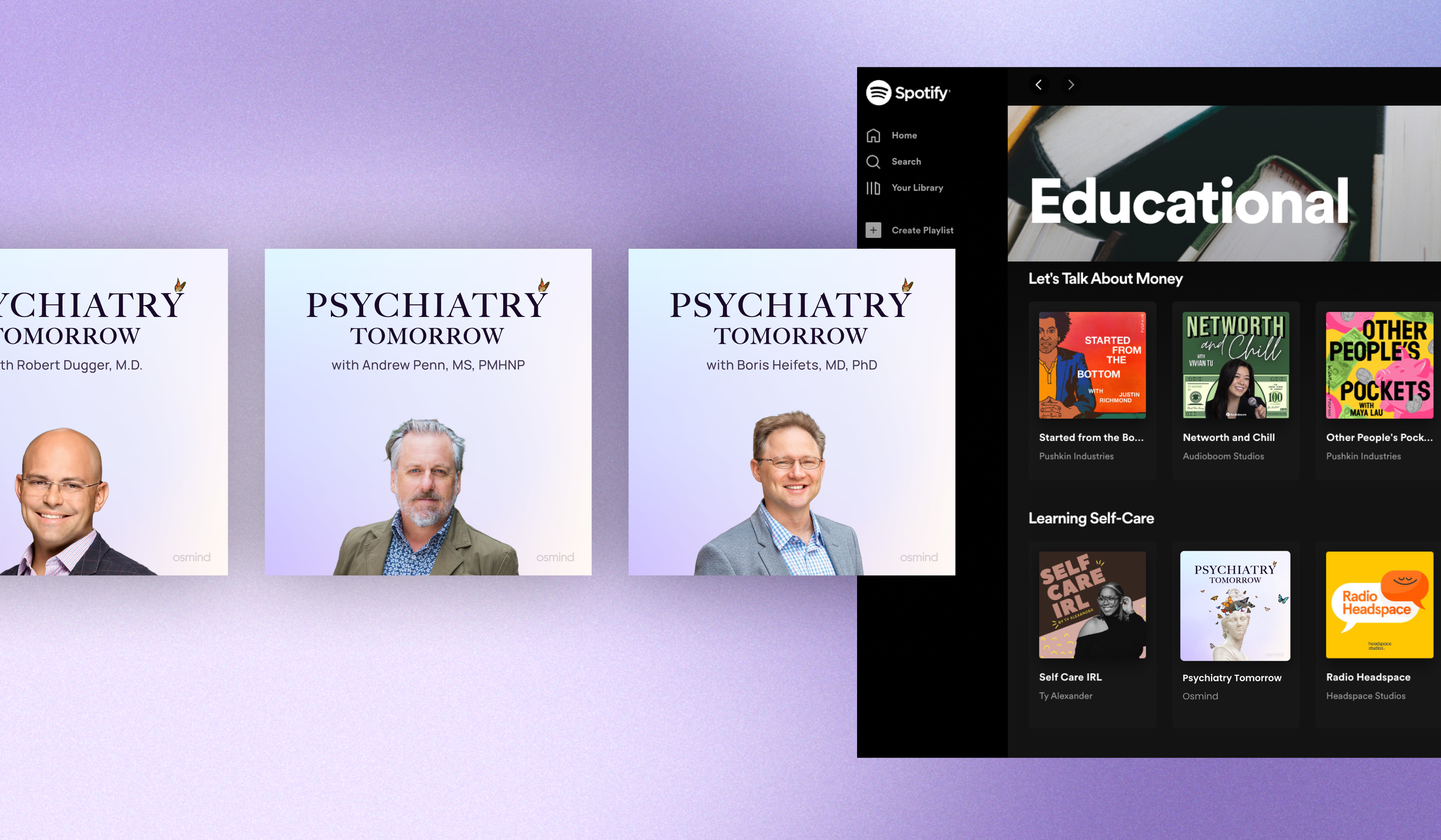Click the Your Library shelf icon
Screen dimensions: 1441x840
[x=873, y=188]
